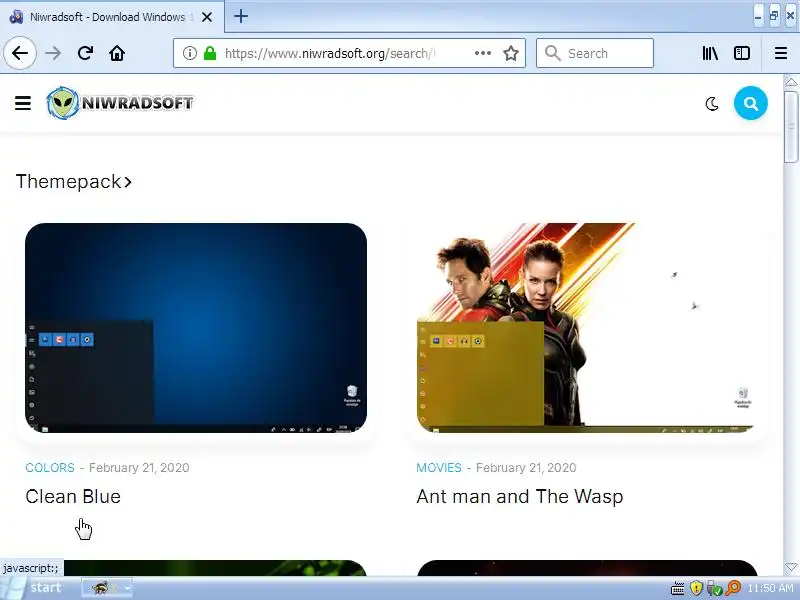Open site search blue circle button
Image resolution: width=800 pixels, height=600 pixels.
(751, 104)
